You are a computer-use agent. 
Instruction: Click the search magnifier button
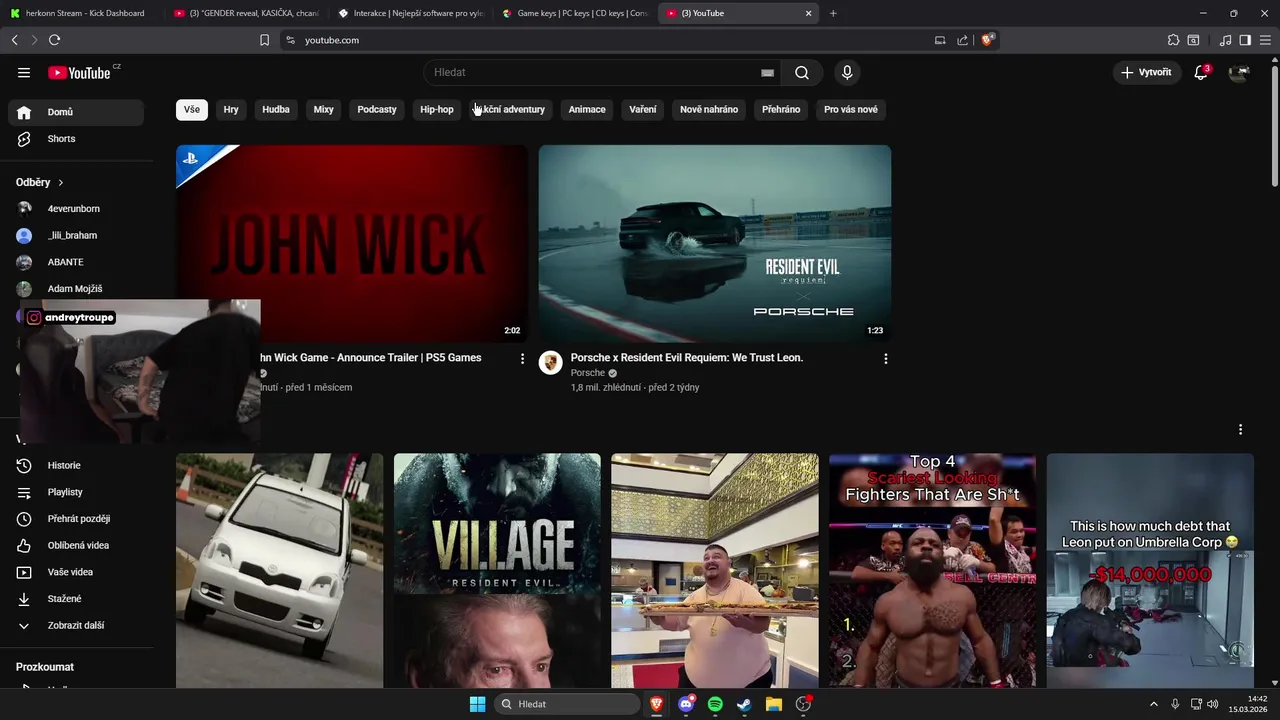click(802, 72)
